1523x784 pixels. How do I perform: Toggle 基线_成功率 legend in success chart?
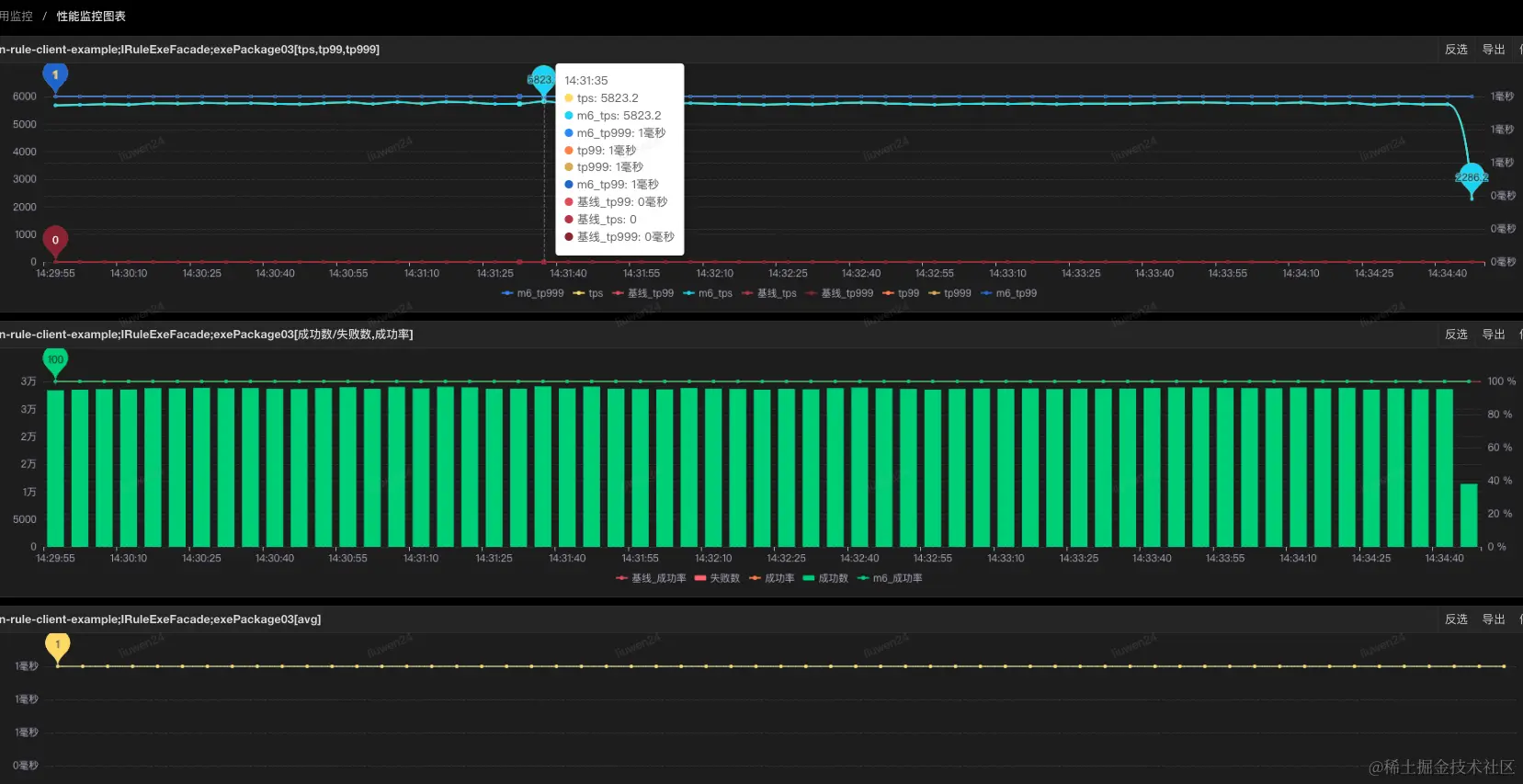point(651,578)
